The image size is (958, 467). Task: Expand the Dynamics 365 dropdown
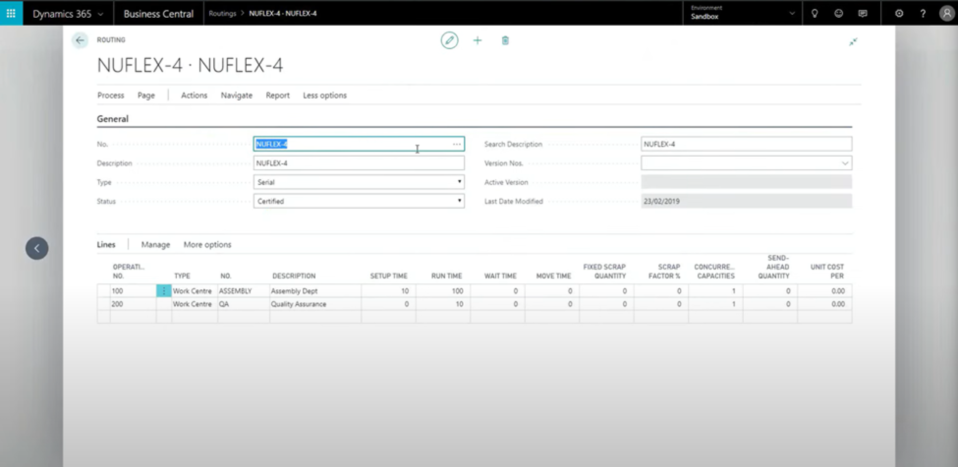(x=100, y=13)
